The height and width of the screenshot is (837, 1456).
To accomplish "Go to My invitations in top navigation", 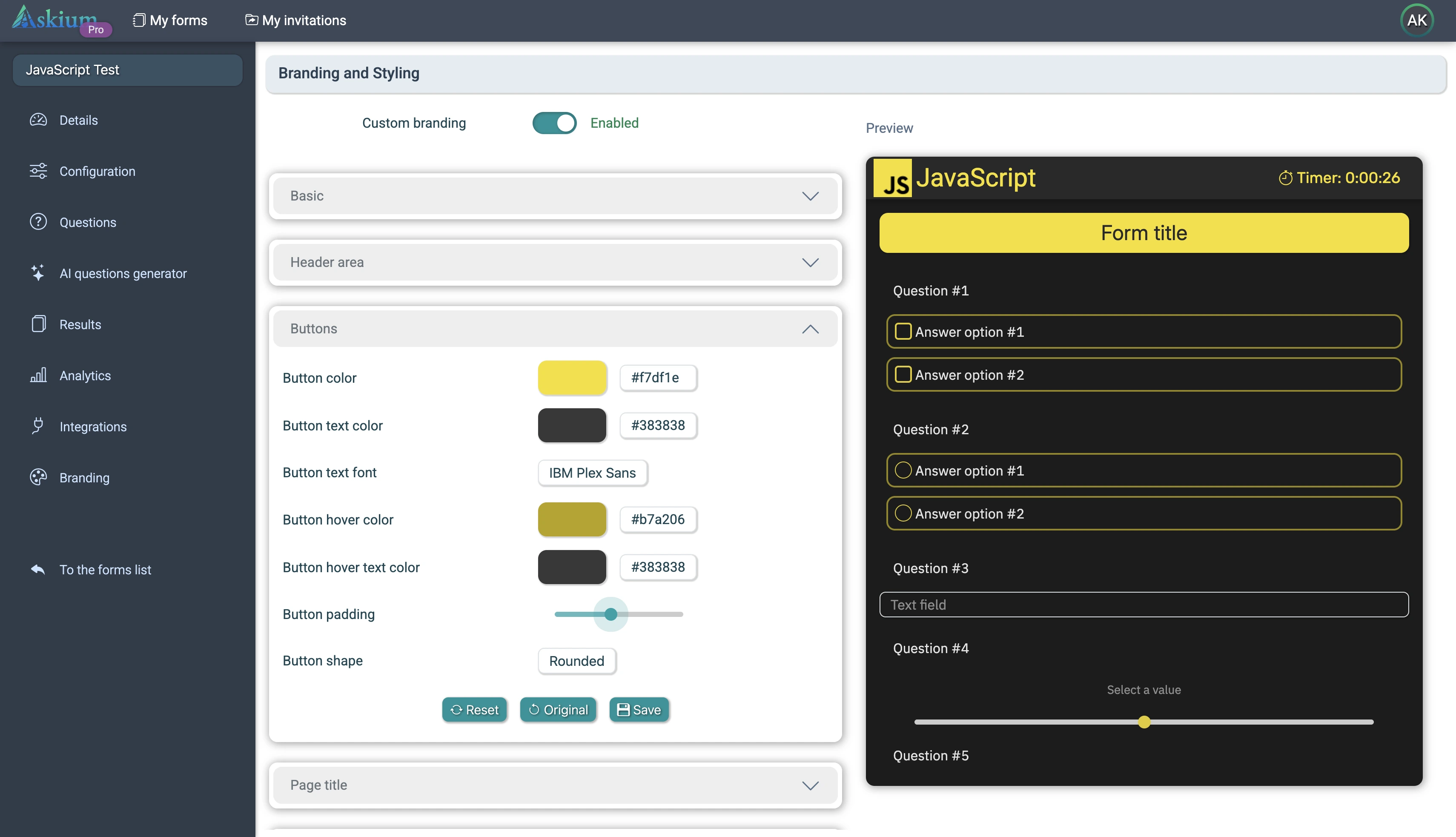I will pyautogui.click(x=295, y=20).
